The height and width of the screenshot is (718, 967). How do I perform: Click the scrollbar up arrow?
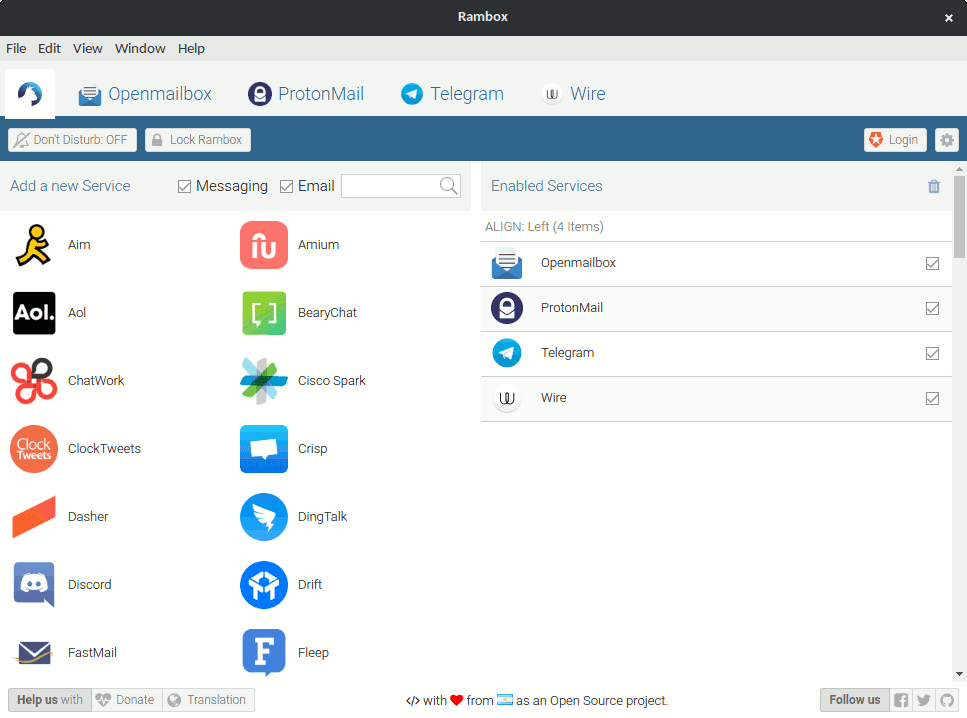[x=959, y=168]
